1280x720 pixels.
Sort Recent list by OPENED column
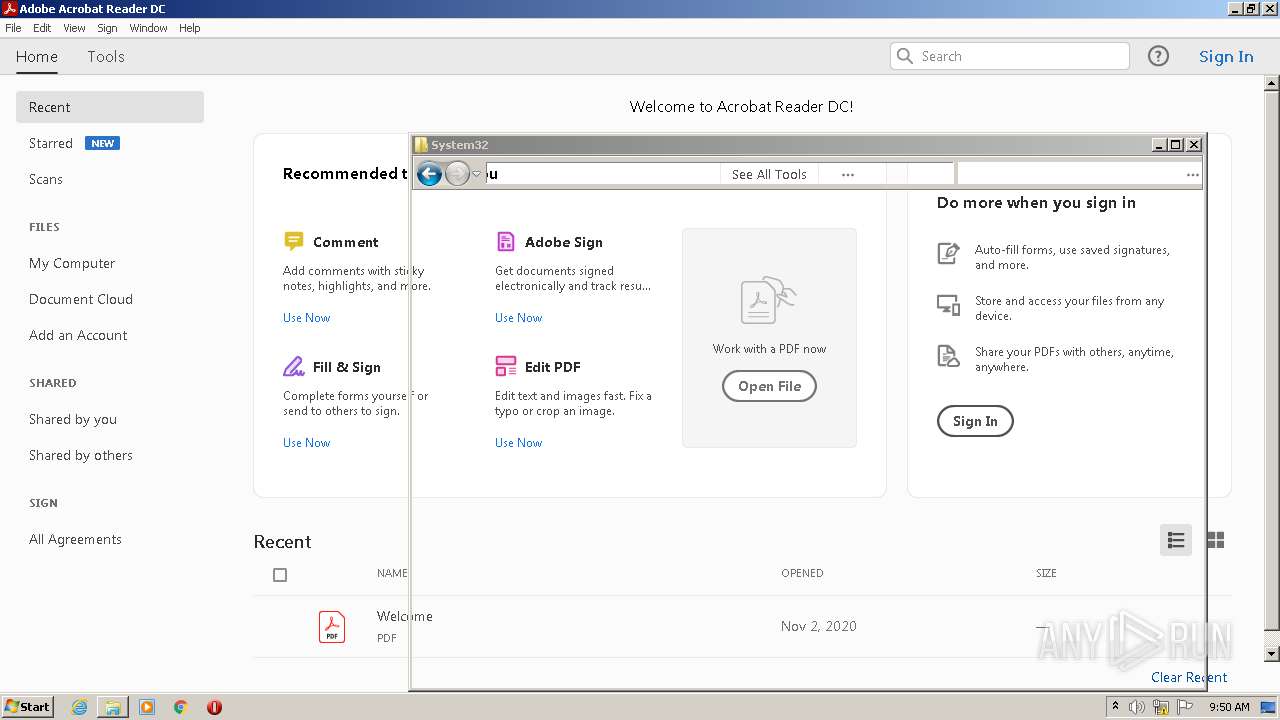(x=802, y=573)
